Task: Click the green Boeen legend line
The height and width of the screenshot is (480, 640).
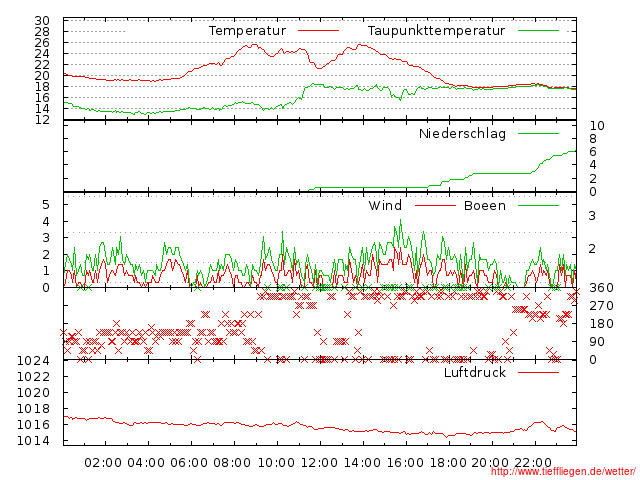Action: click(x=538, y=206)
